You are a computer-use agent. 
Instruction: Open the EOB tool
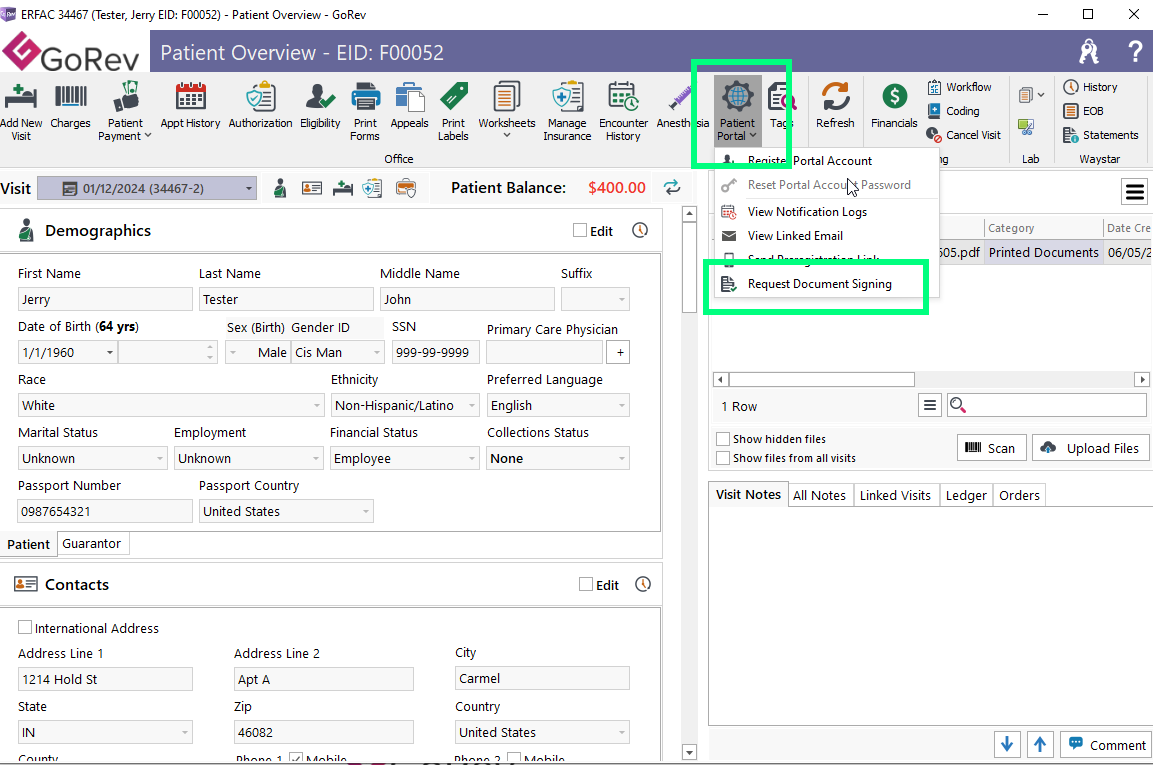(x=1083, y=111)
